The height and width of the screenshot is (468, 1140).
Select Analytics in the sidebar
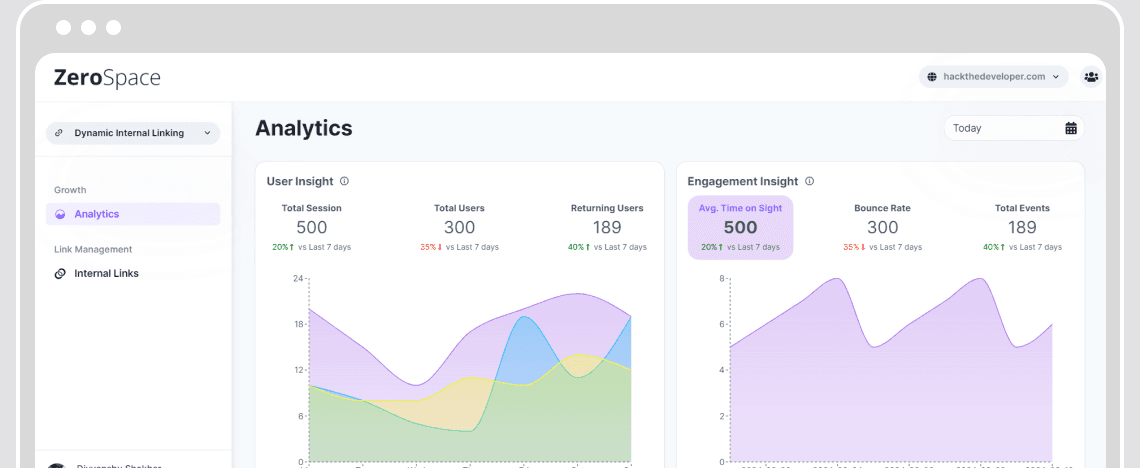133,214
